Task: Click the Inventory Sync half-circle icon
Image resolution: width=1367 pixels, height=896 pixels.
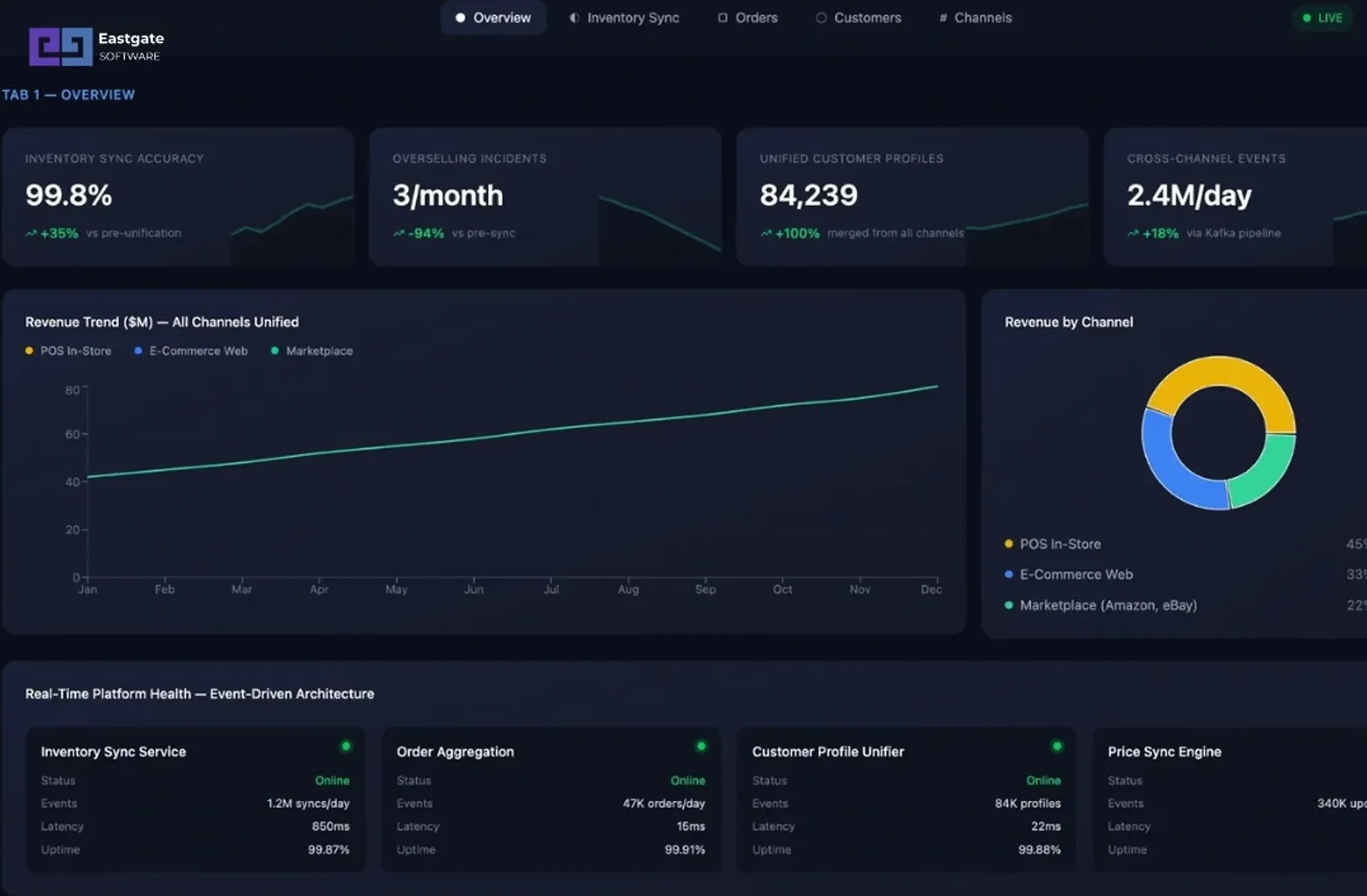Action: [x=574, y=18]
